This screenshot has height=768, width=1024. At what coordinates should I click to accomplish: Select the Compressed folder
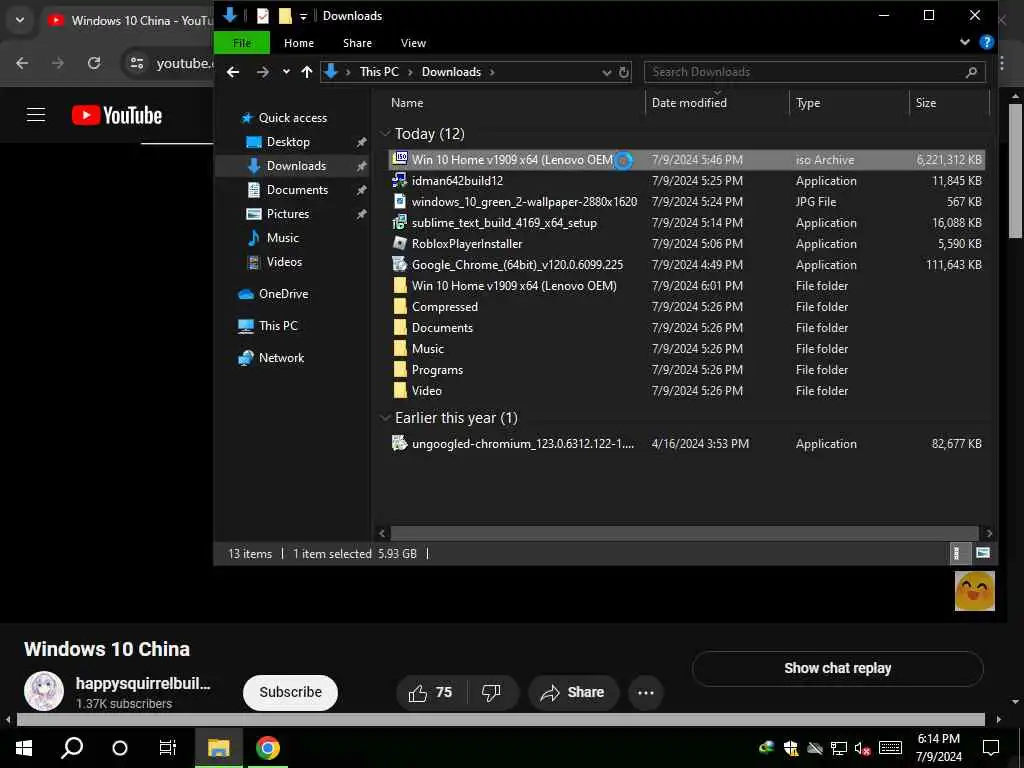click(x=686, y=306)
